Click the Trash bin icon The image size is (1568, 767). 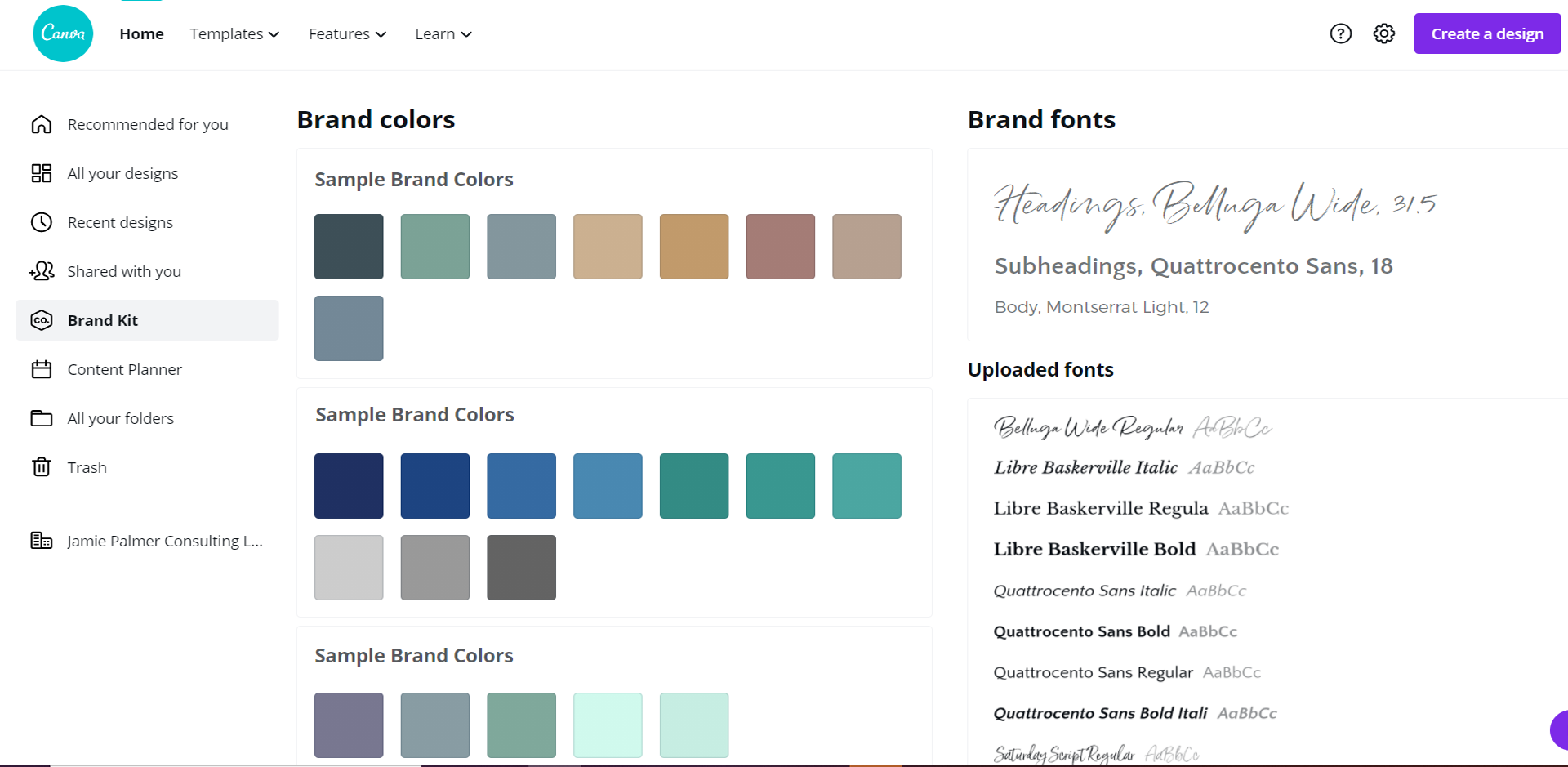click(x=42, y=467)
